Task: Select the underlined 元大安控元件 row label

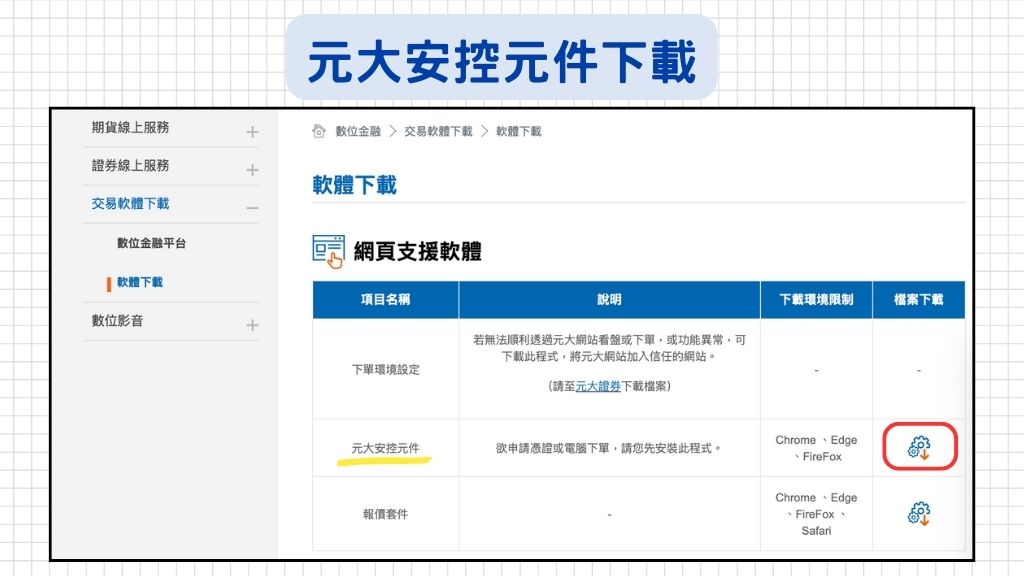Action: [386, 447]
